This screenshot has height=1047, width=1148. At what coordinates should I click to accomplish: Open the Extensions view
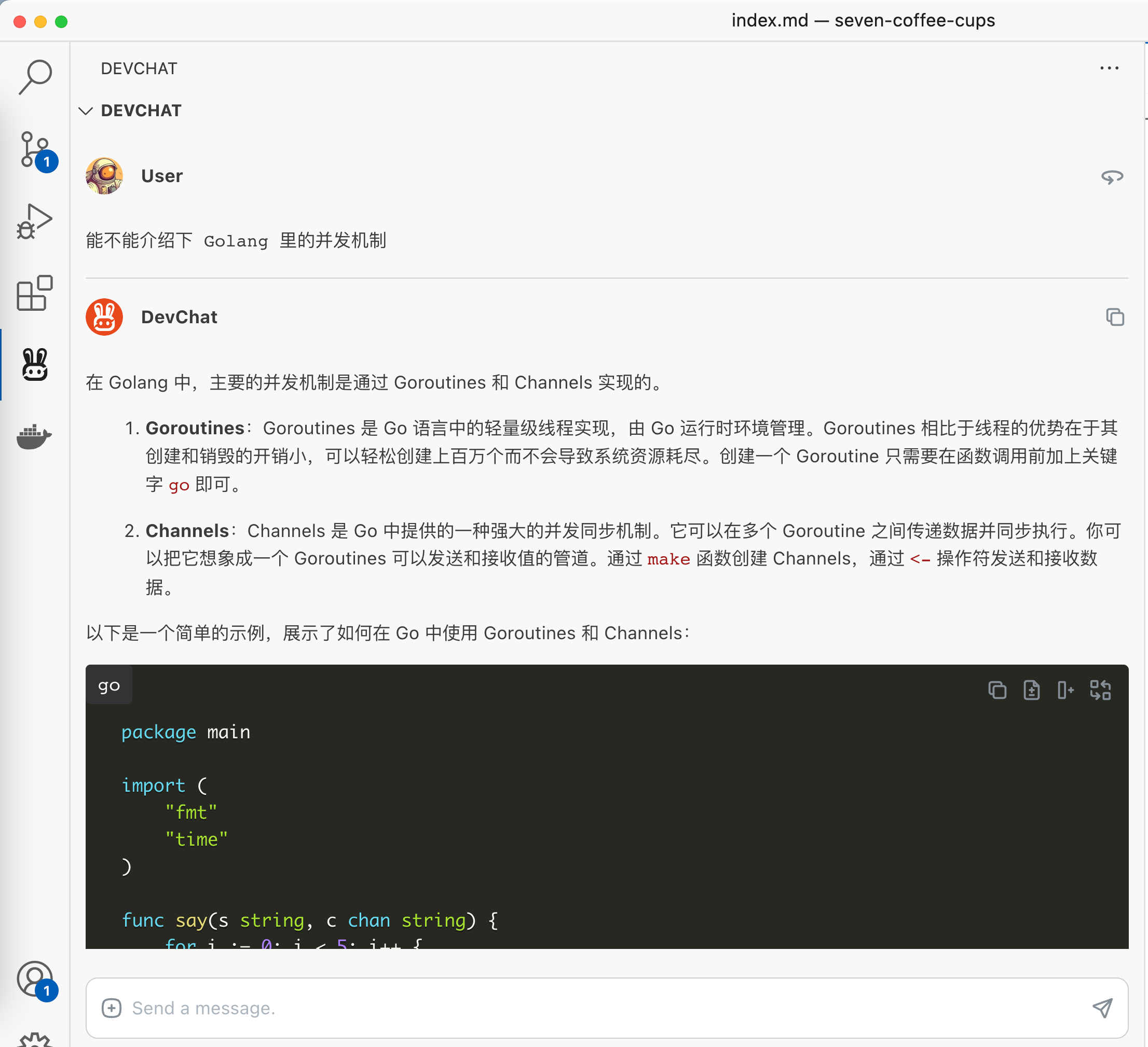(35, 294)
